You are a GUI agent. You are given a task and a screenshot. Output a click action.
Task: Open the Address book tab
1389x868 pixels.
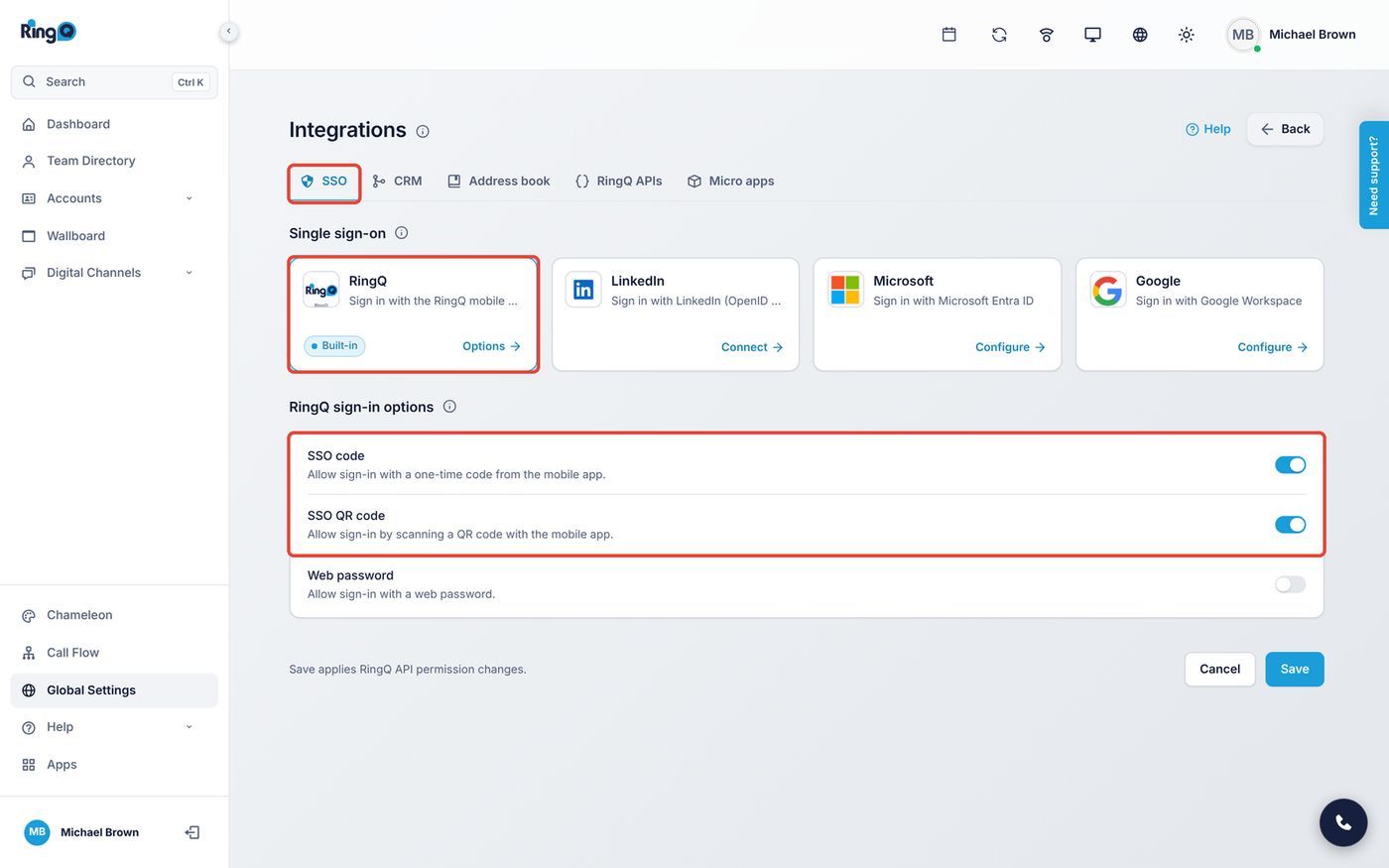click(499, 182)
